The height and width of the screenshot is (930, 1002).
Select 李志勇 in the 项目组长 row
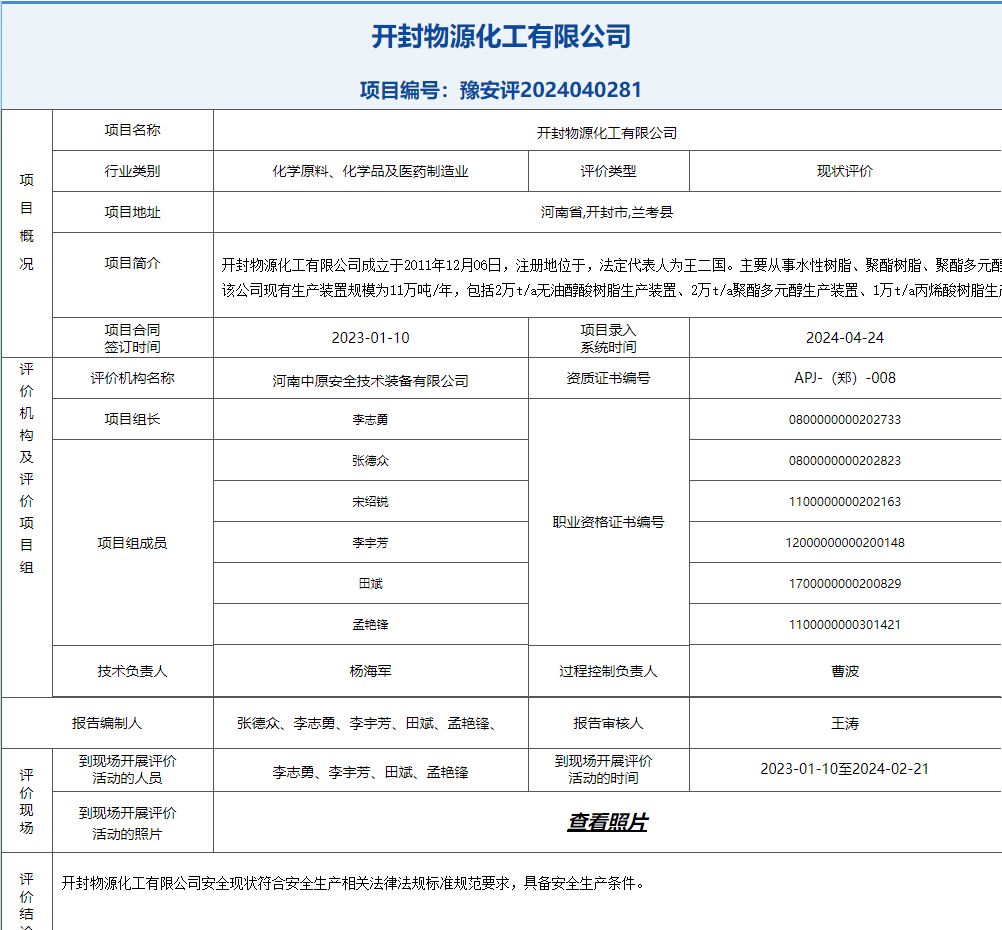(371, 420)
